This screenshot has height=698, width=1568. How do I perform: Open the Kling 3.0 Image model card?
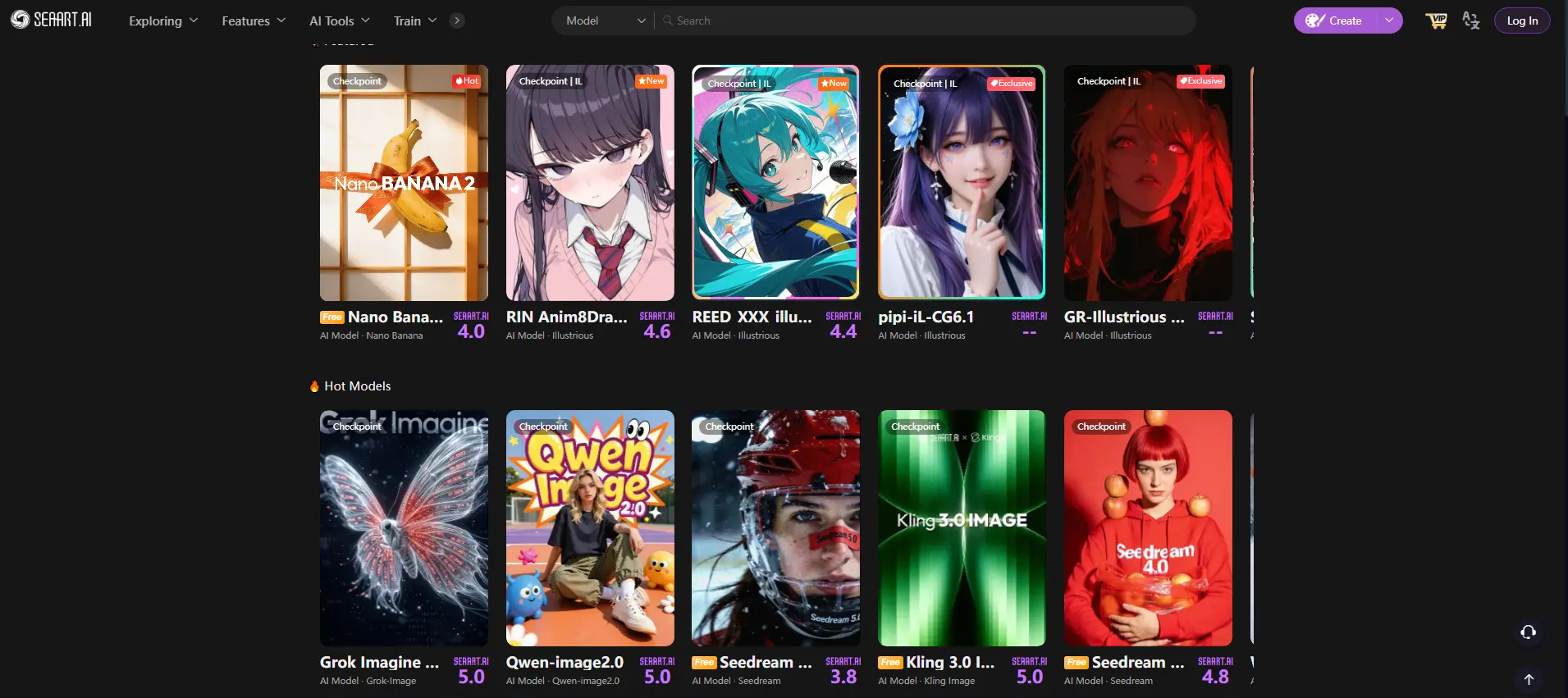coord(962,528)
